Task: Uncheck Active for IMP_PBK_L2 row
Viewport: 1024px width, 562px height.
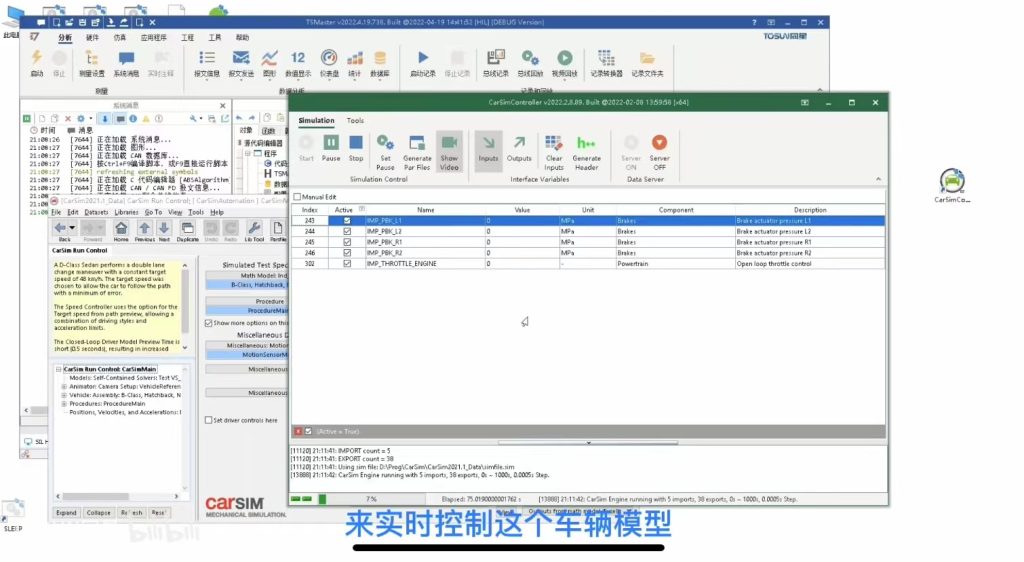Action: [347, 231]
